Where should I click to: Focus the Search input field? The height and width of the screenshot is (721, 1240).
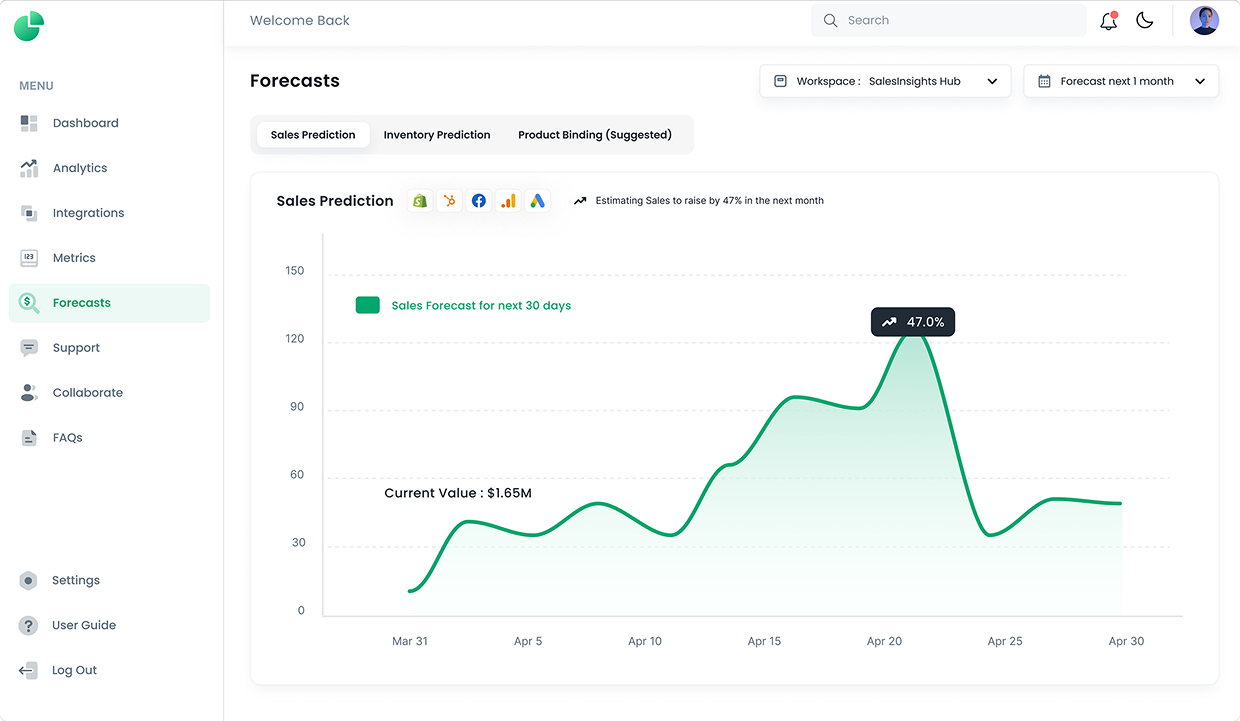pos(960,20)
